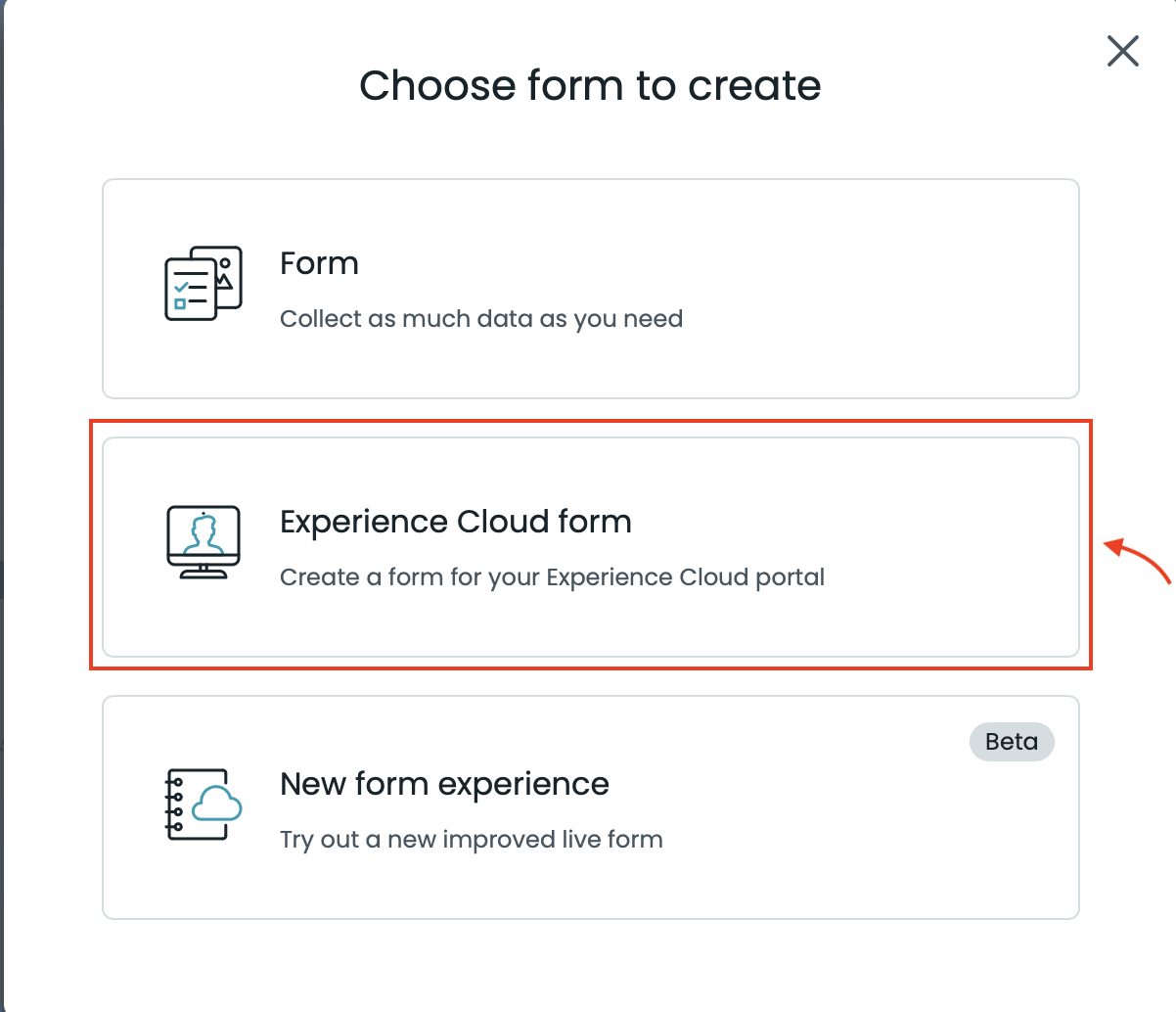This screenshot has width=1176, height=1012.
Task: Click the "Choose form to create" heading
Action: point(590,85)
